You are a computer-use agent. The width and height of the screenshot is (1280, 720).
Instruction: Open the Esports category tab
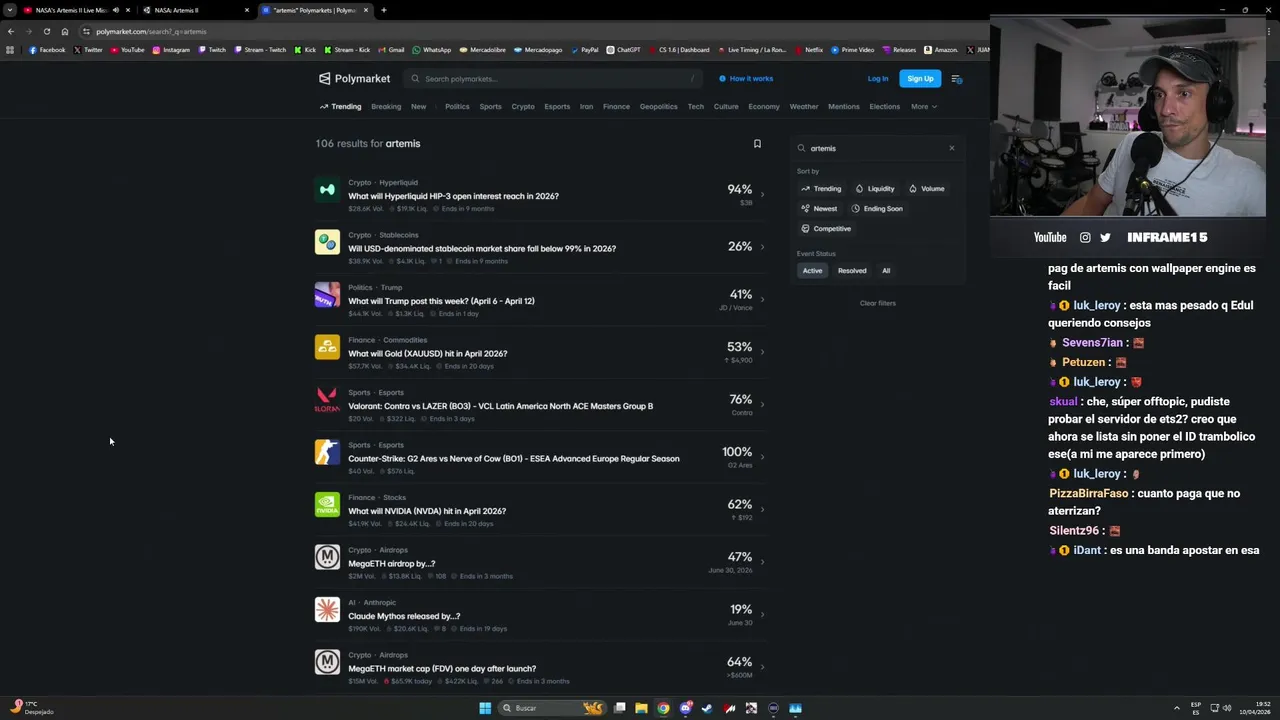[x=557, y=106]
